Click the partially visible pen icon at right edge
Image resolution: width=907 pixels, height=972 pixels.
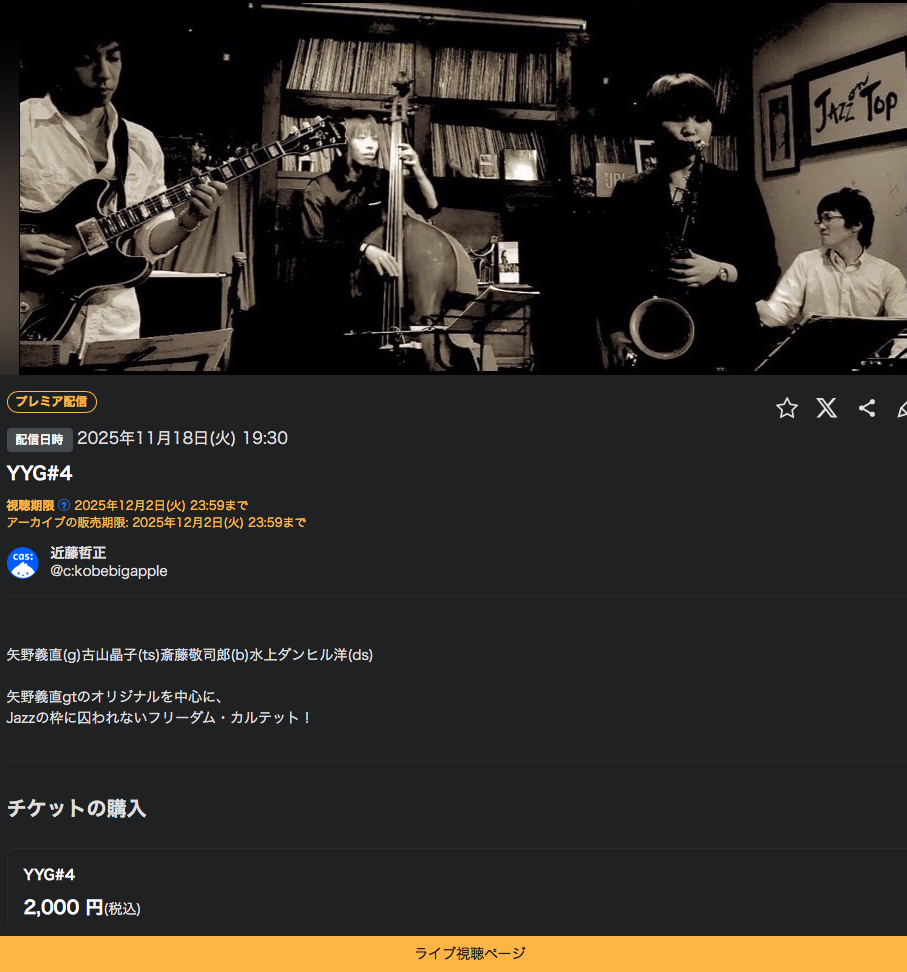click(x=902, y=408)
